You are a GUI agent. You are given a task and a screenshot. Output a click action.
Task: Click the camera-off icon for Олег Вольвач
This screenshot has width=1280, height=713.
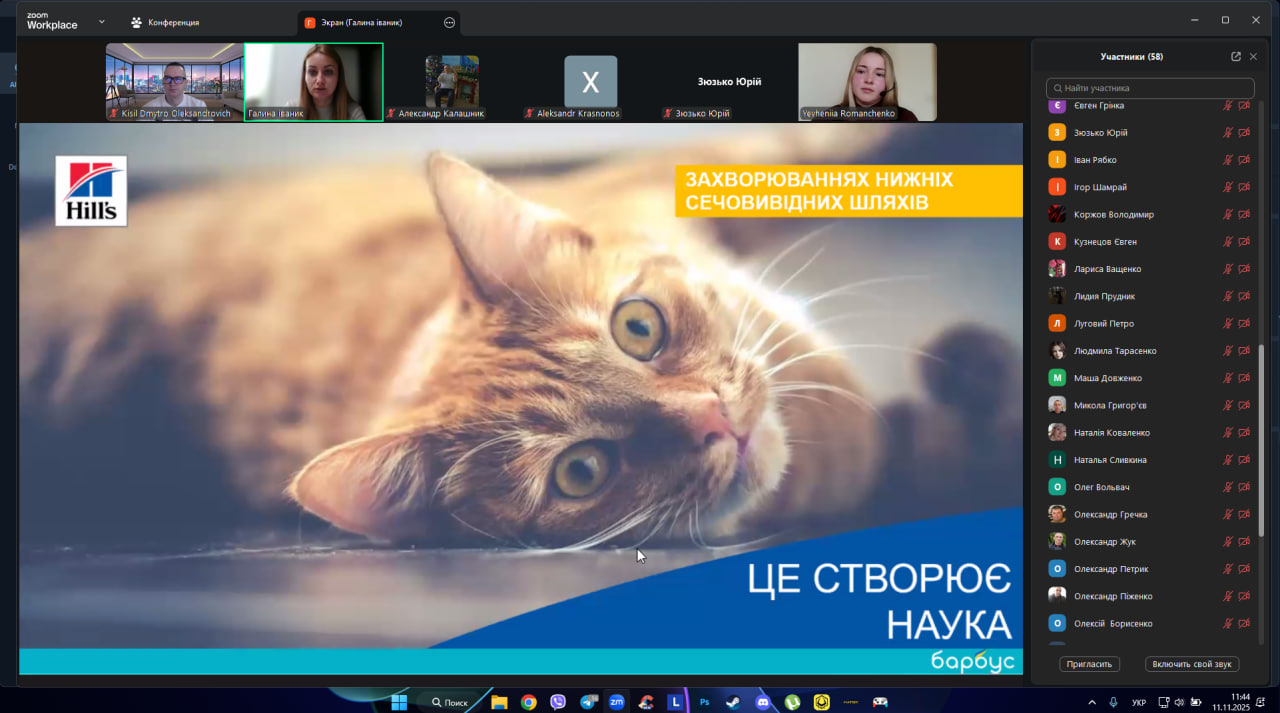(x=1244, y=487)
